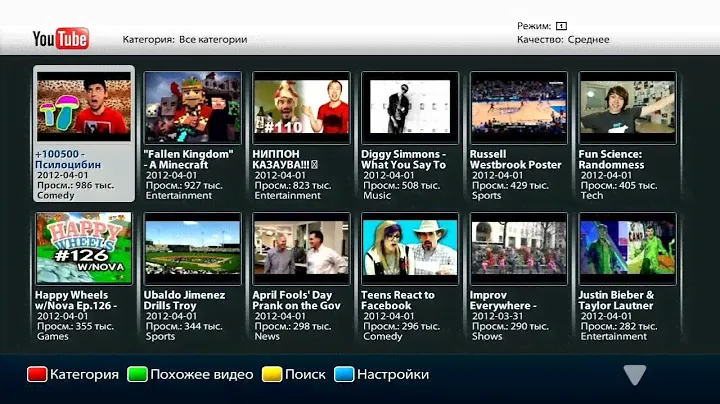Click the Режим mode indicator icon

[x=561, y=25]
